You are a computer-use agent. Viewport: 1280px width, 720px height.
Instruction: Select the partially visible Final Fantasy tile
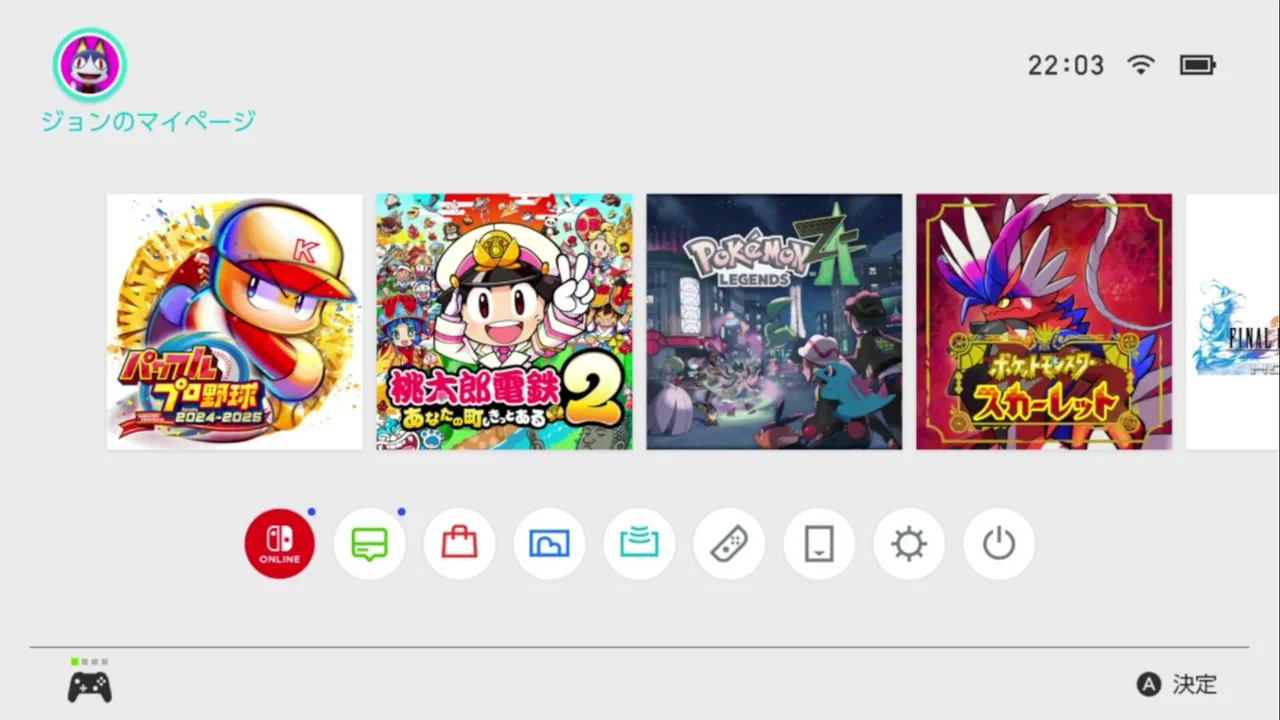tap(1233, 322)
